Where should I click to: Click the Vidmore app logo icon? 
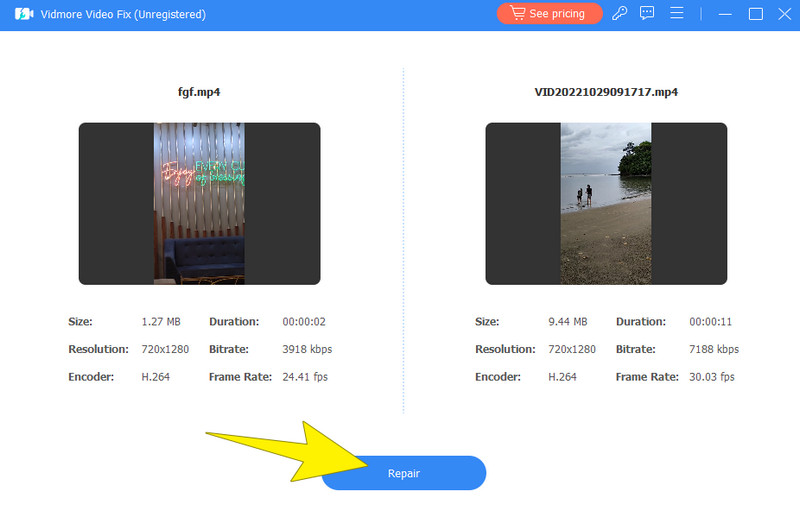click(x=23, y=14)
